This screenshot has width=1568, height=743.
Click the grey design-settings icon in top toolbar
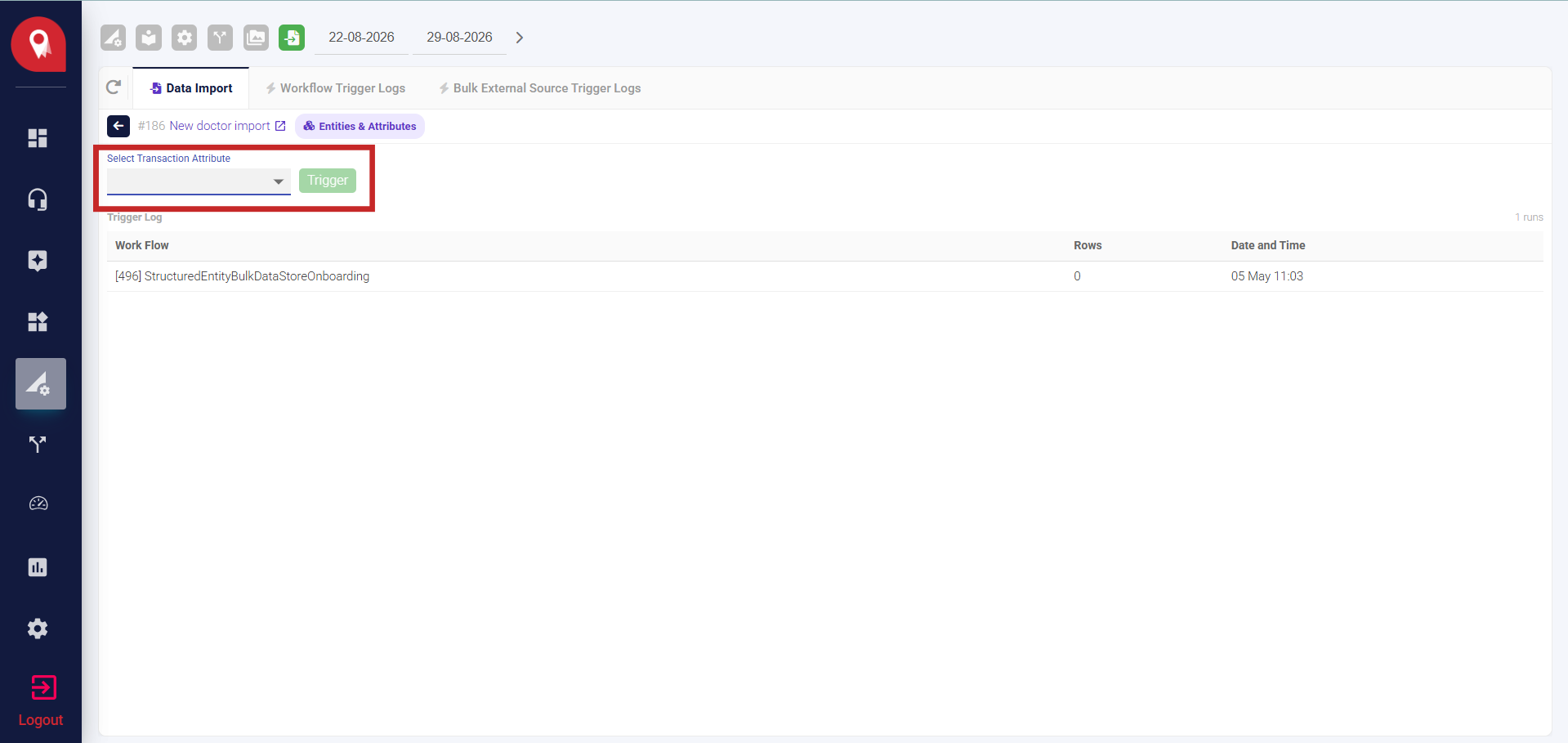(x=113, y=38)
